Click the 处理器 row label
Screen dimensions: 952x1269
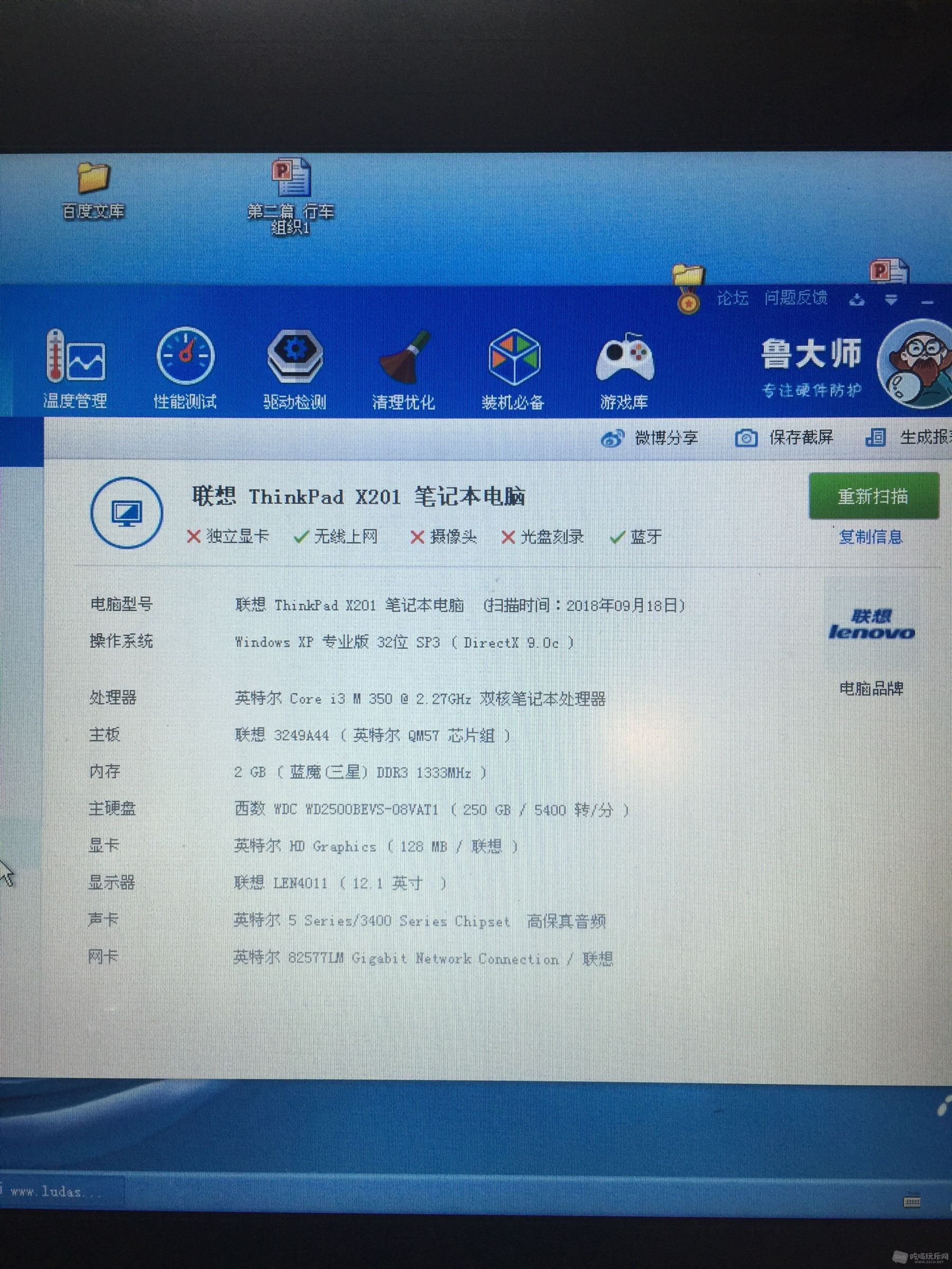pyautogui.click(x=113, y=697)
